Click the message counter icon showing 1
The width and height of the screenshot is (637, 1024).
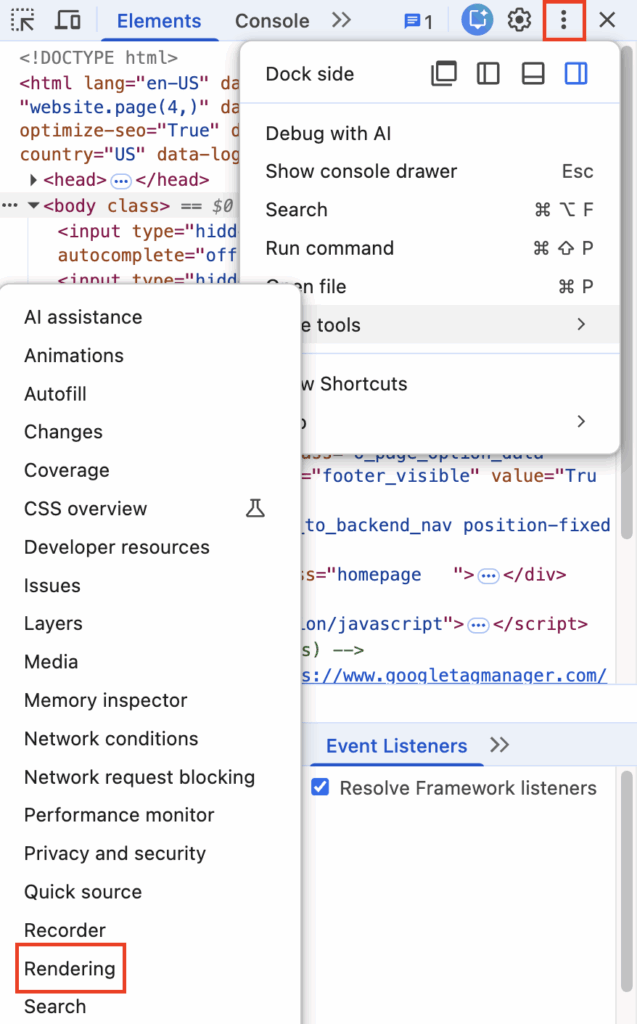tap(413, 20)
